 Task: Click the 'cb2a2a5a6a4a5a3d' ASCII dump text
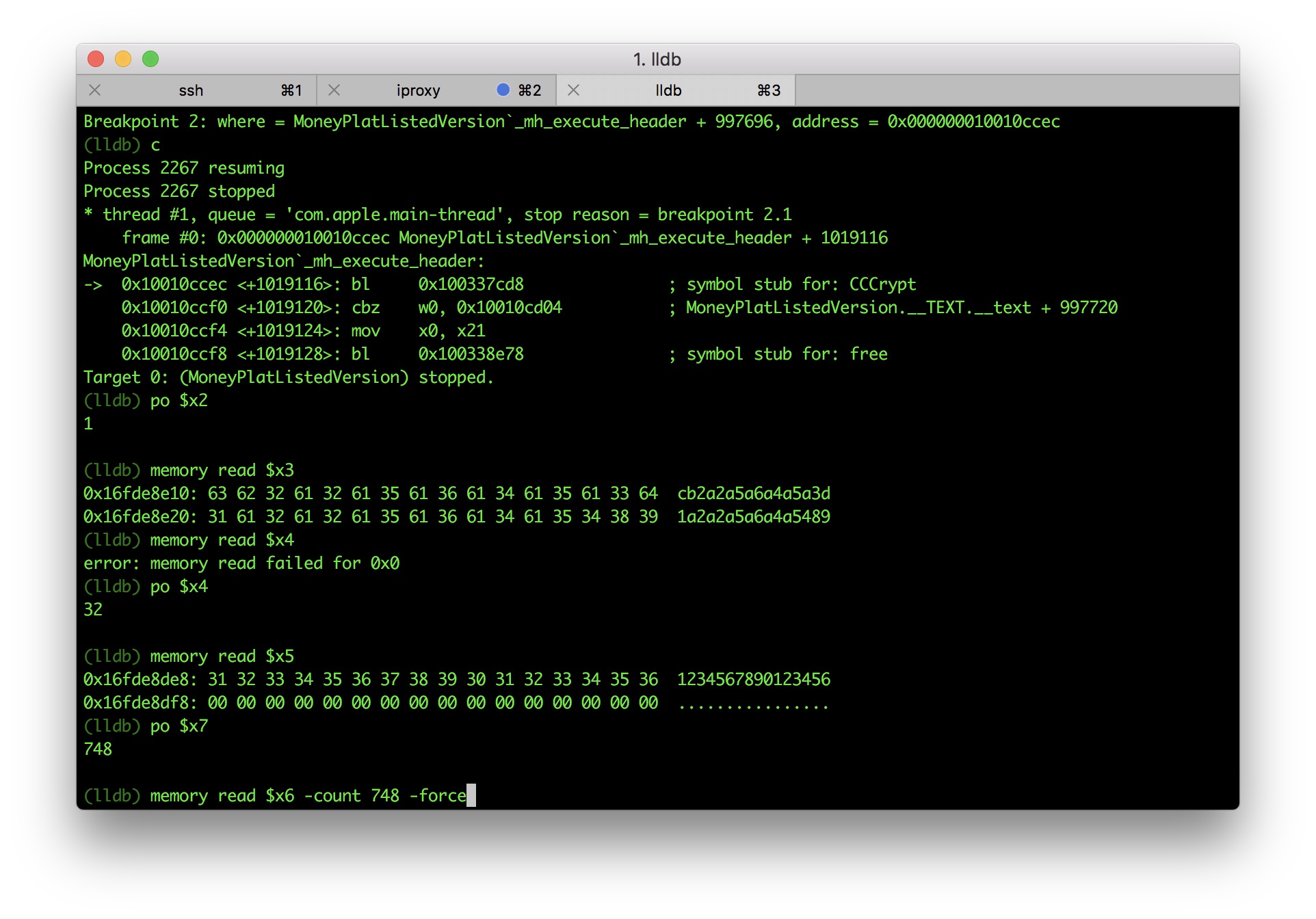pyautogui.click(x=753, y=494)
